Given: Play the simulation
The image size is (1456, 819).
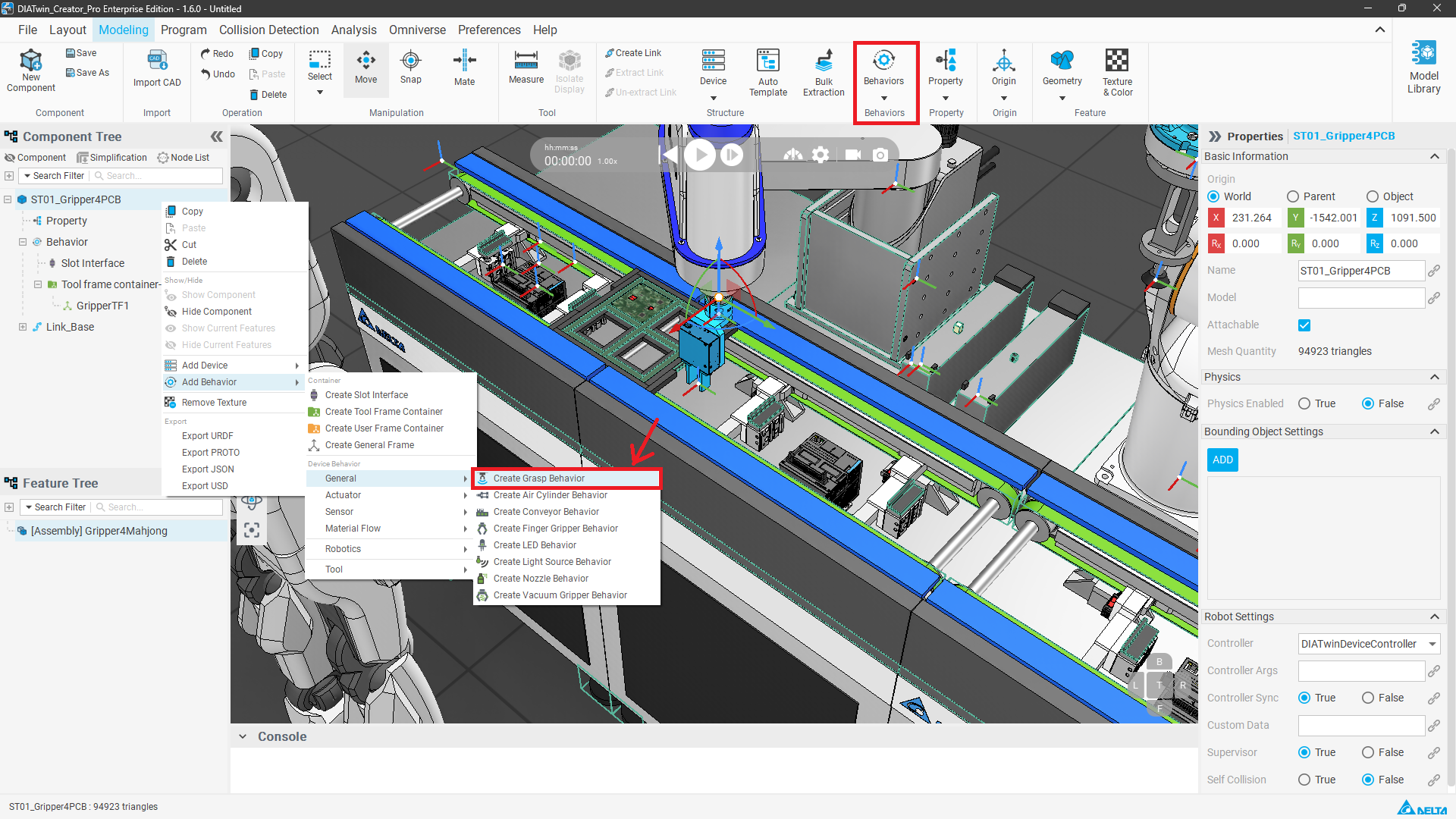Looking at the screenshot, I should [x=700, y=155].
